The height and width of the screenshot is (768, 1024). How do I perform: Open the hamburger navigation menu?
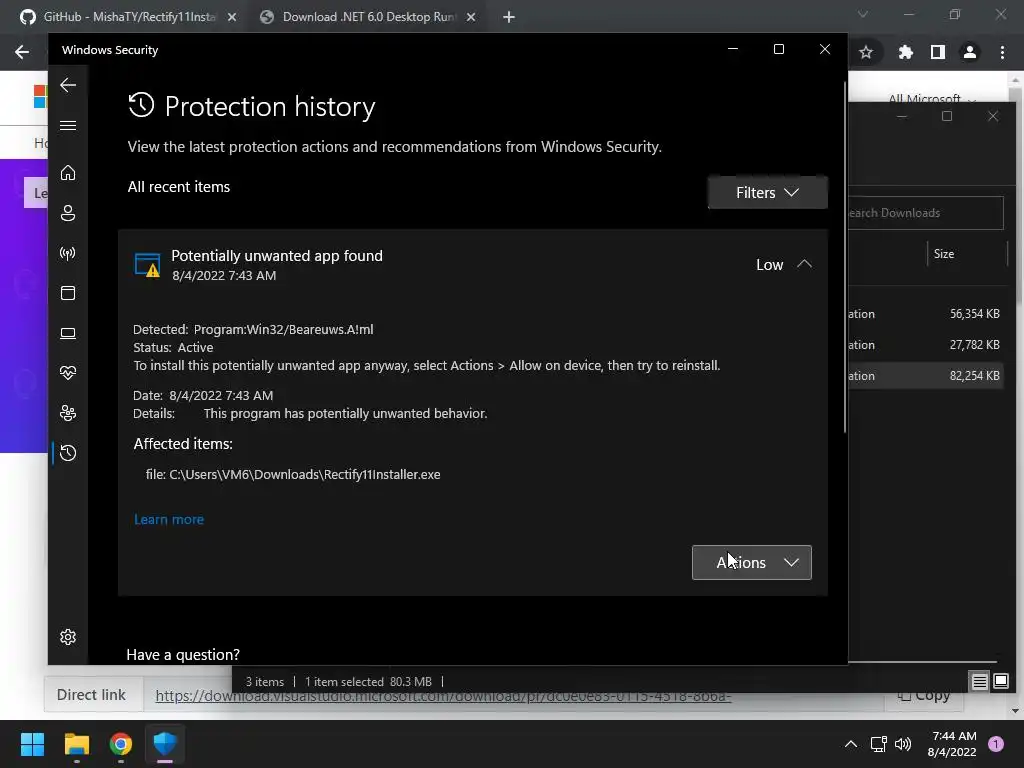[x=68, y=125]
